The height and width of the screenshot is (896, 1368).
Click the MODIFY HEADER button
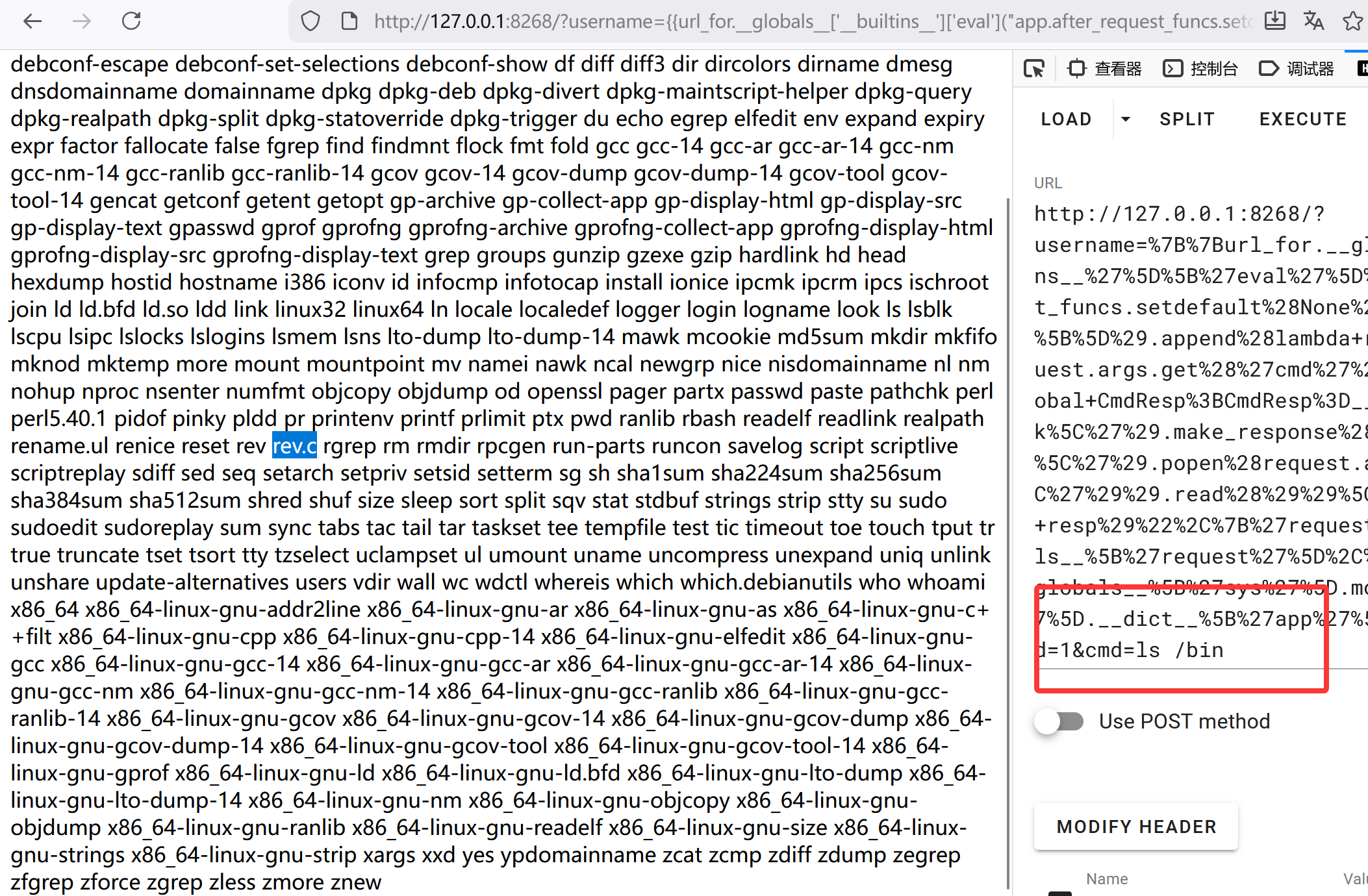(1136, 827)
